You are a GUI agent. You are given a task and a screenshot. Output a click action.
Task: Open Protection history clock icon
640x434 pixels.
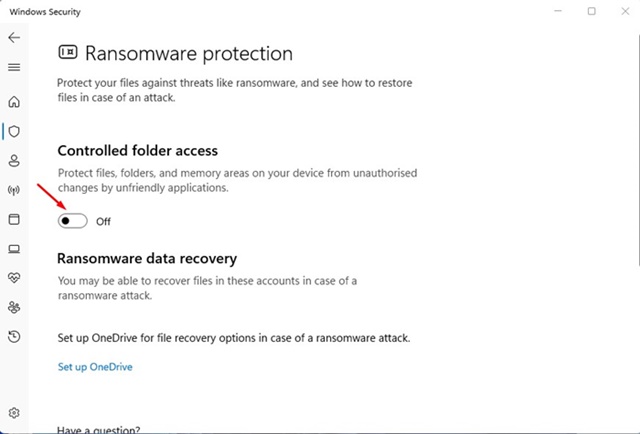(x=14, y=337)
